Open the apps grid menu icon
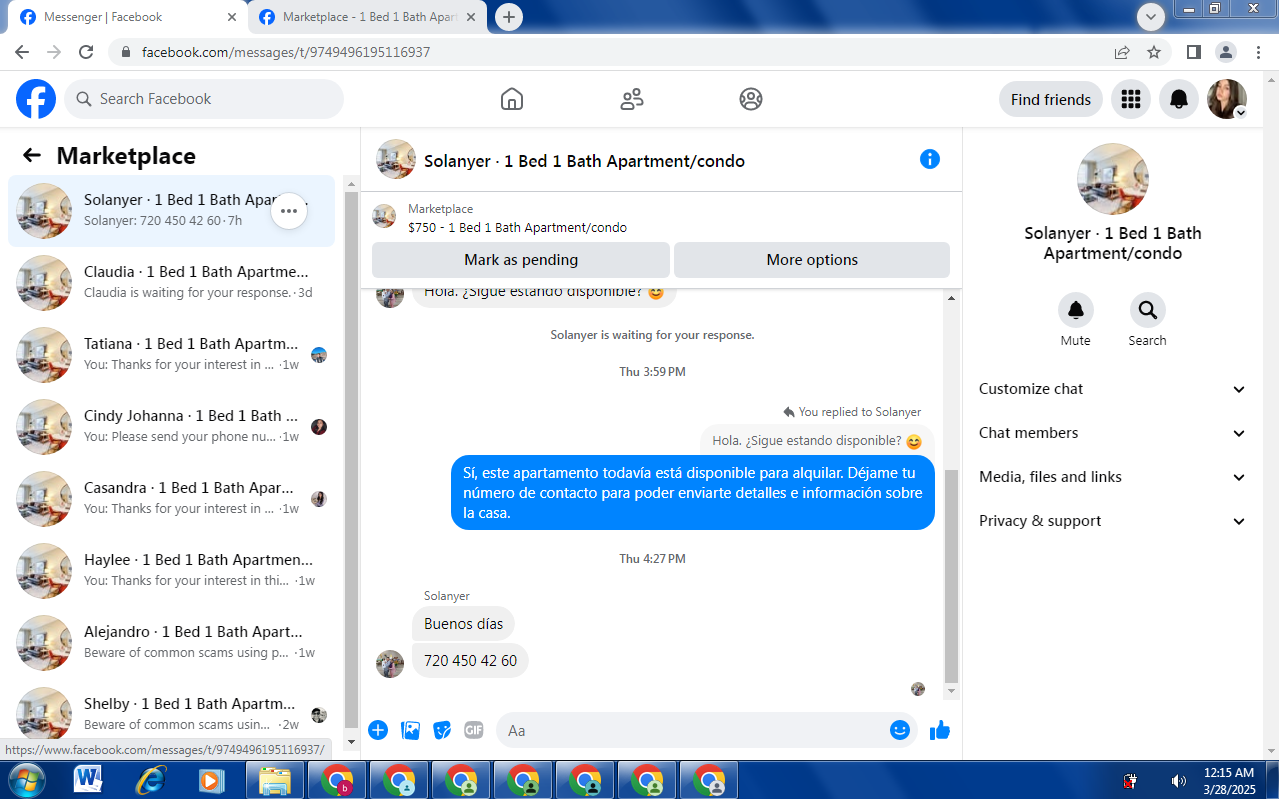This screenshot has height=799, width=1279. pyautogui.click(x=1131, y=99)
